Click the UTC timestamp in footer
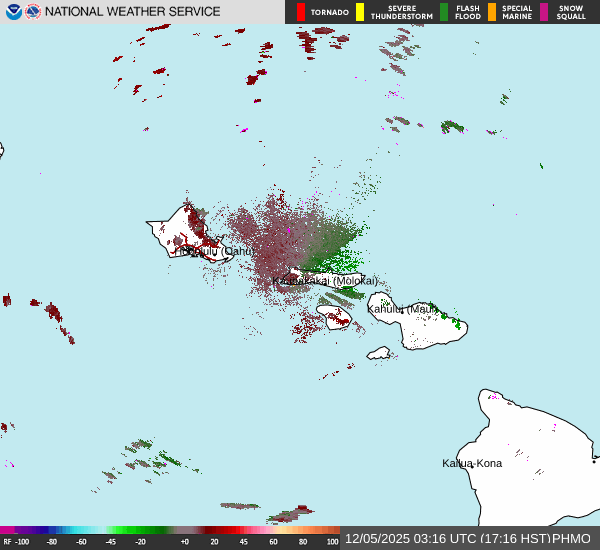 click(421, 538)
